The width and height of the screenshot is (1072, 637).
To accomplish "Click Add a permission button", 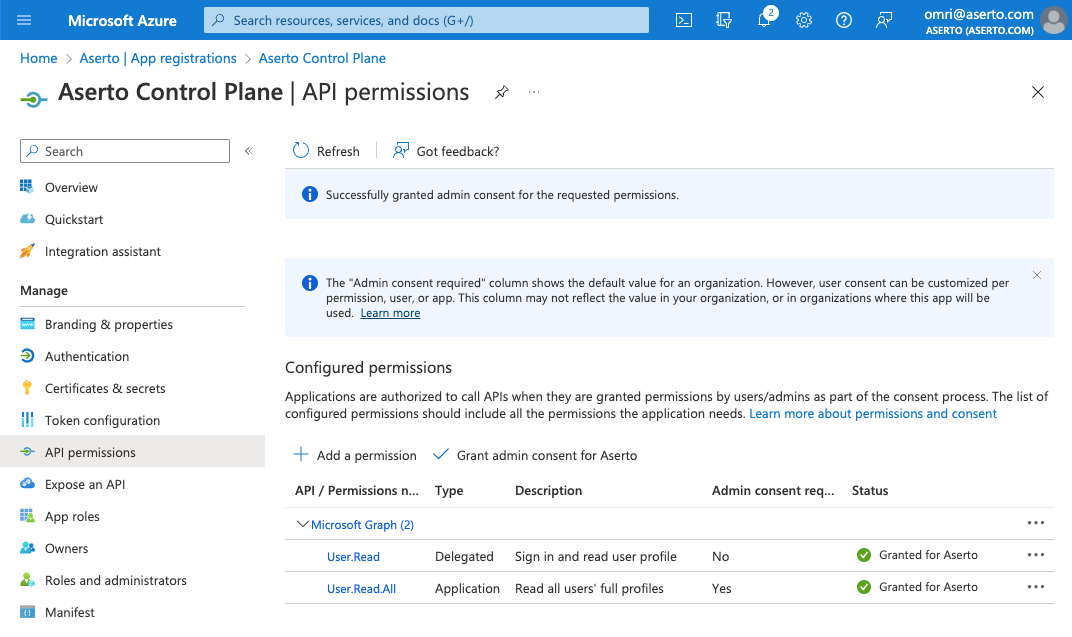I will (x=355, y=455).
